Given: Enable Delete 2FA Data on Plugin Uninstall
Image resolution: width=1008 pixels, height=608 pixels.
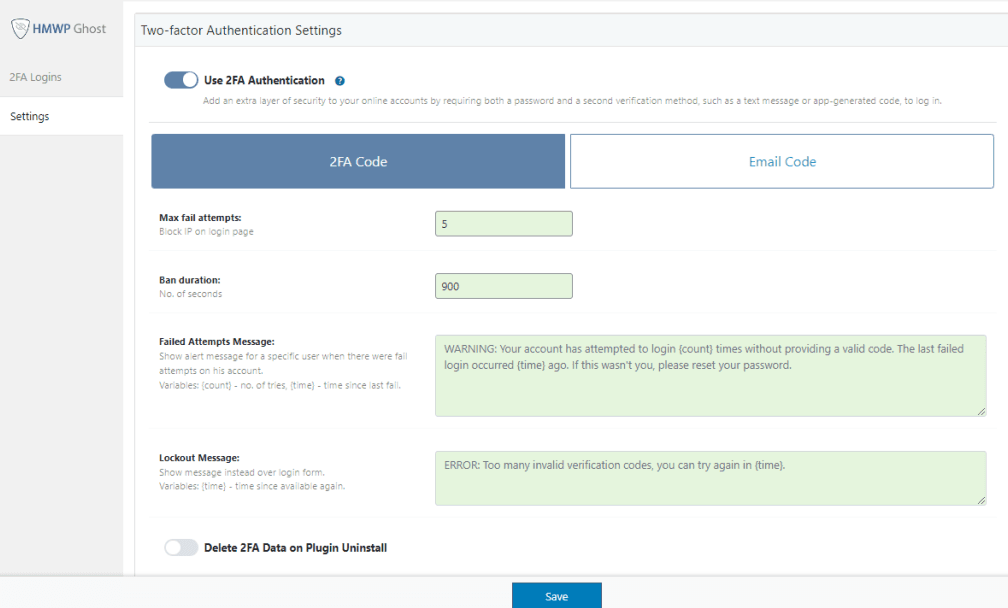Looking at the screenshot, I should click(x=181, y=547).
